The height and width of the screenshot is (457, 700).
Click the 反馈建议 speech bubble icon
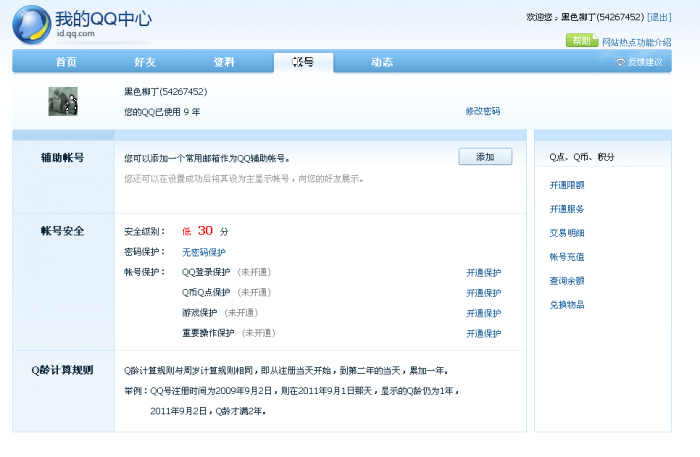tap(620, 62)
